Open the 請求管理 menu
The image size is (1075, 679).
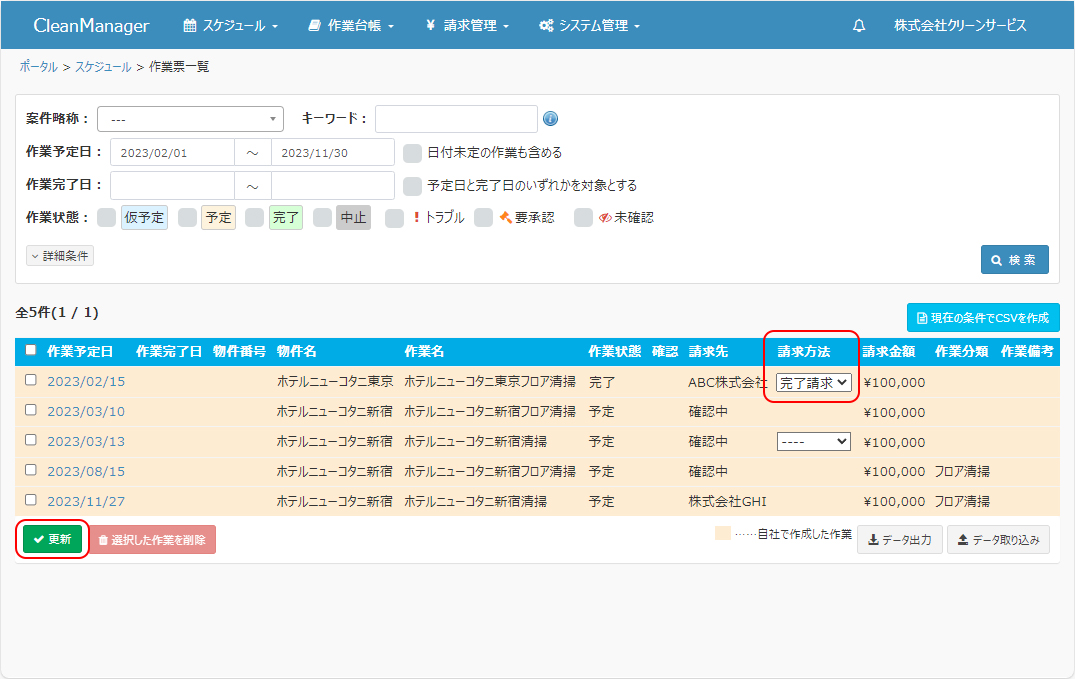coord(467,26)
